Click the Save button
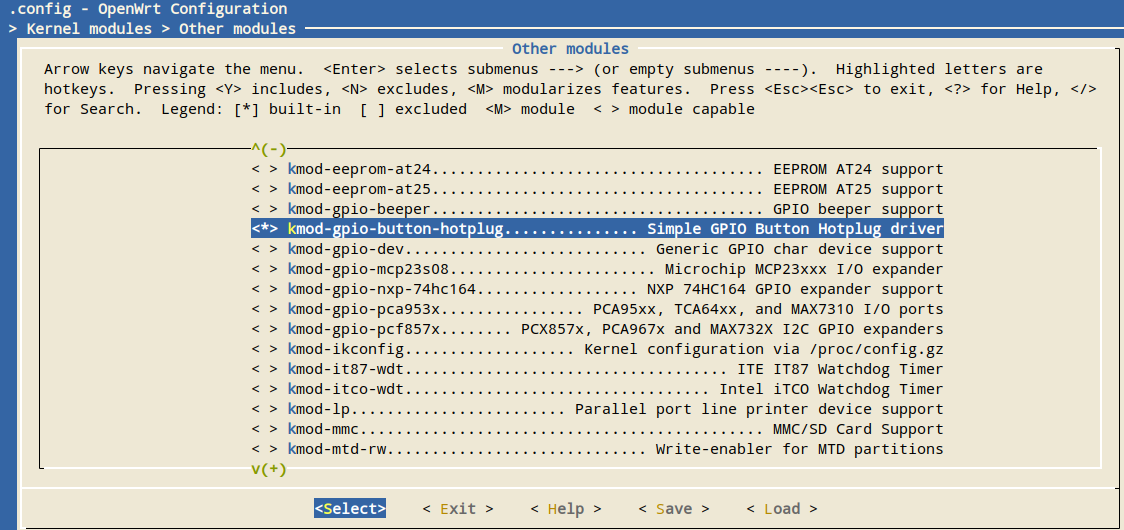This screenshot has height=530, width=1124. (674, 509)
